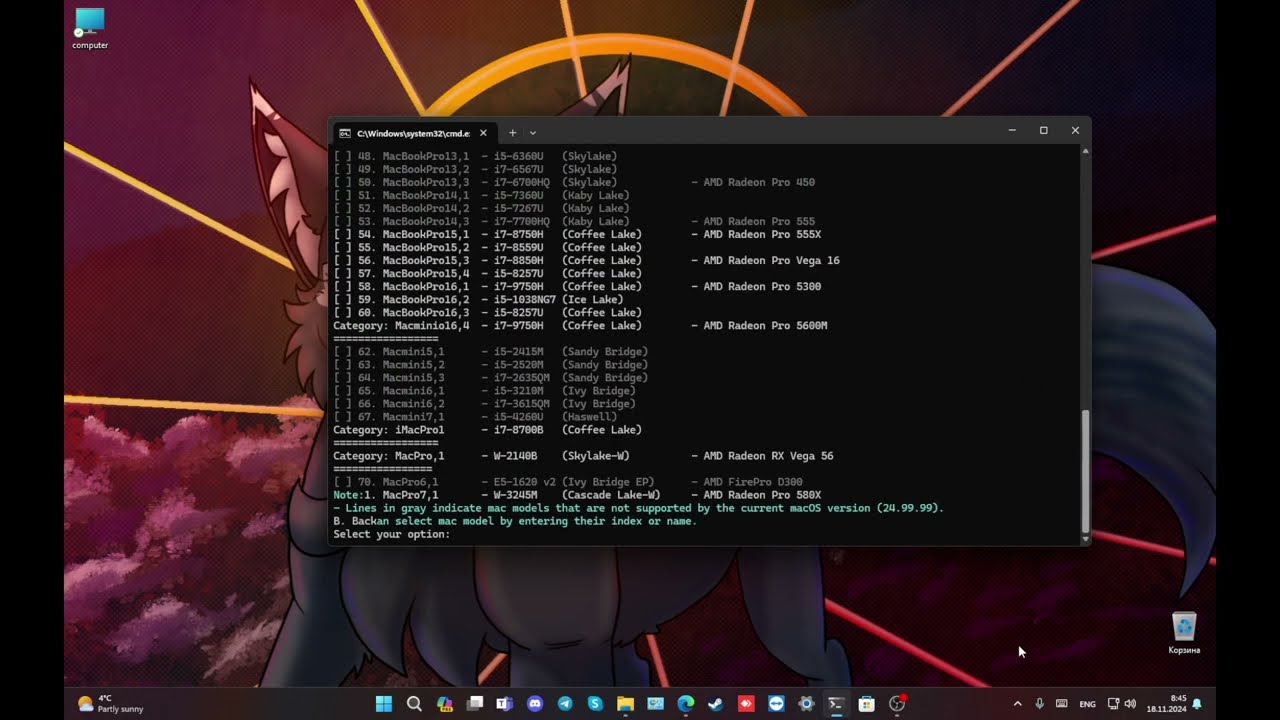The width and height of the screenshot is (1280, 720).
Task: Click the terminal scrollbar thumb
Action: [1086, 470]
